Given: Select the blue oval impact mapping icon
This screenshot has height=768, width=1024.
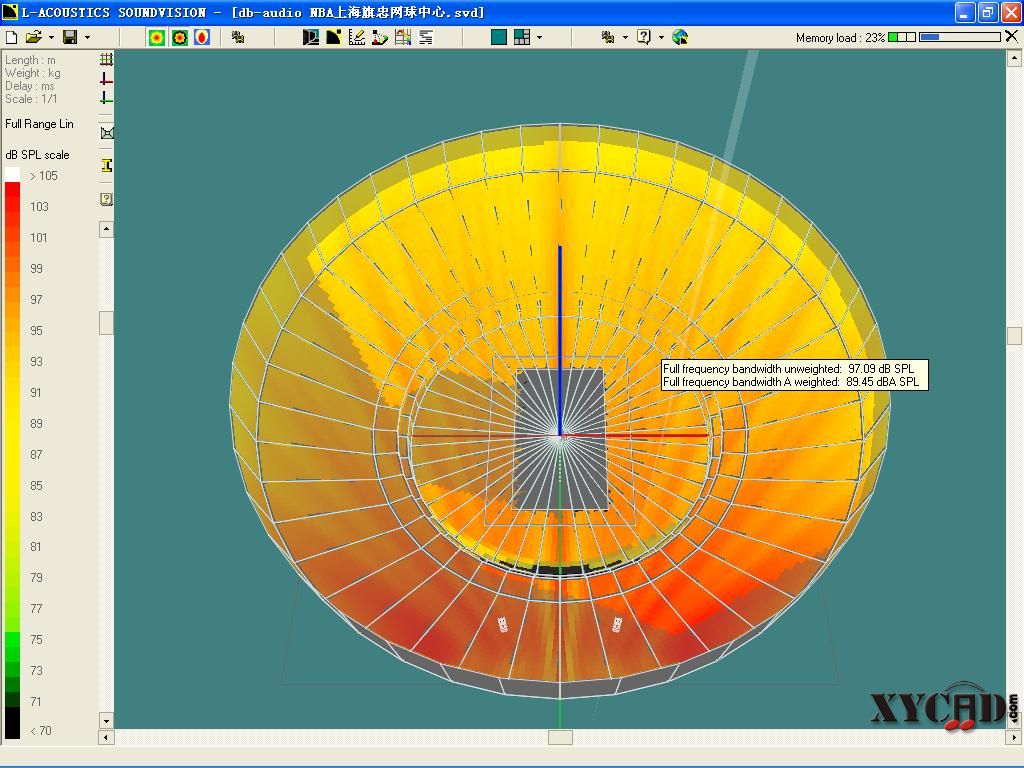Looking at the screenshot, I should coord(202,37).
